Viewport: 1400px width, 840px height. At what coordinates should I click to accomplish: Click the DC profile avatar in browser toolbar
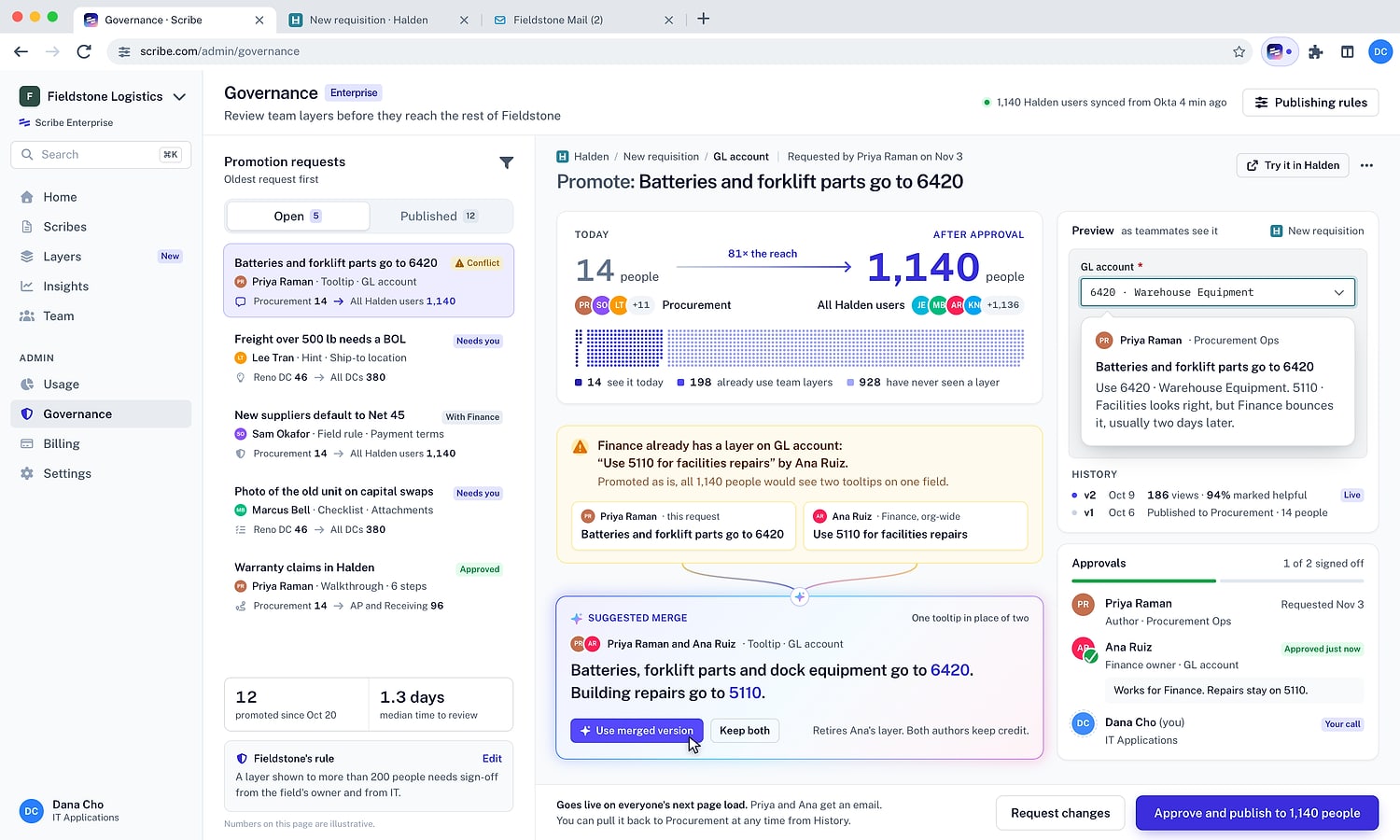1380,51
